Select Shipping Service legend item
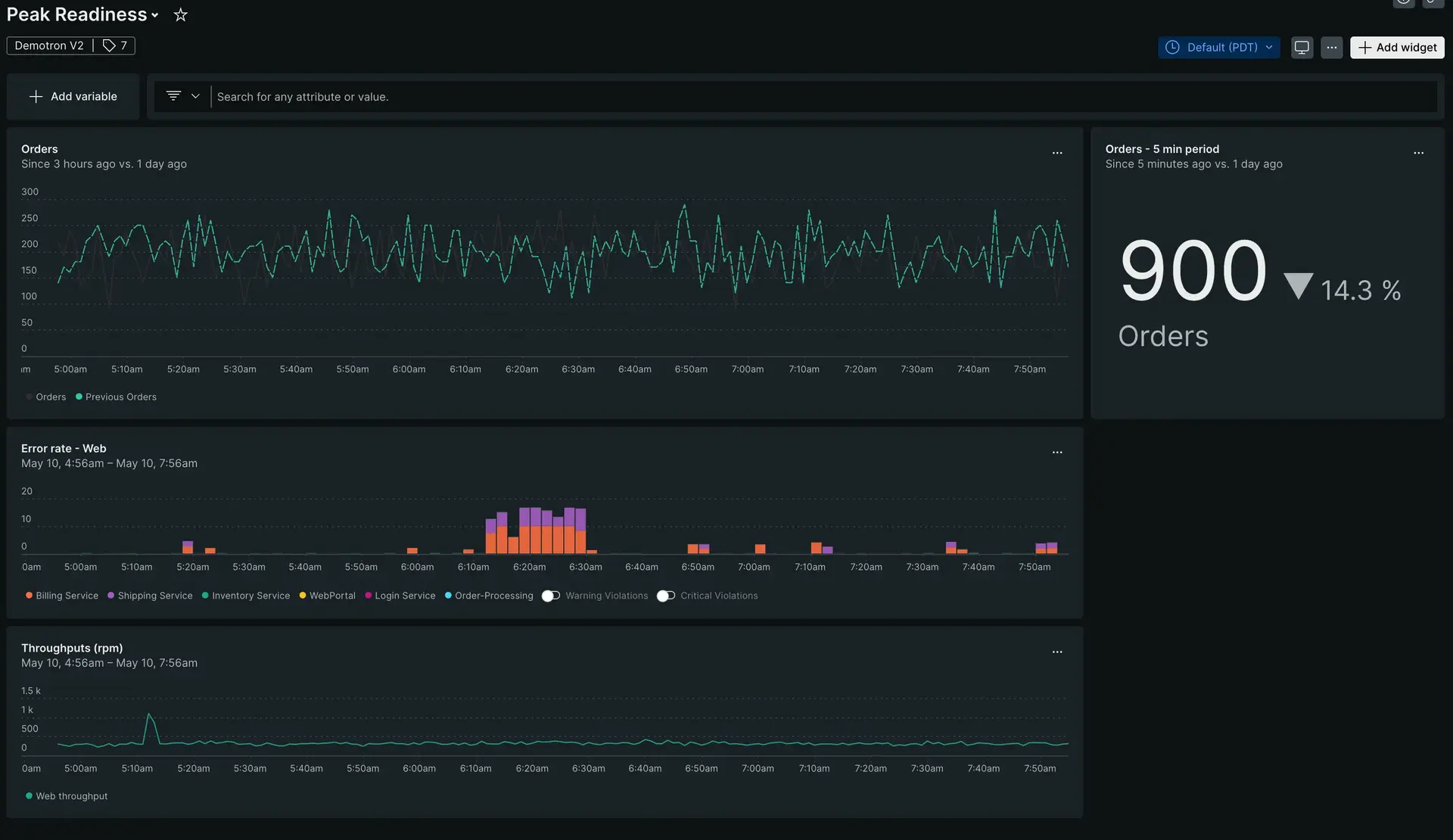Viewport: 1453px width, 840px height. click(x=154, y=596)
